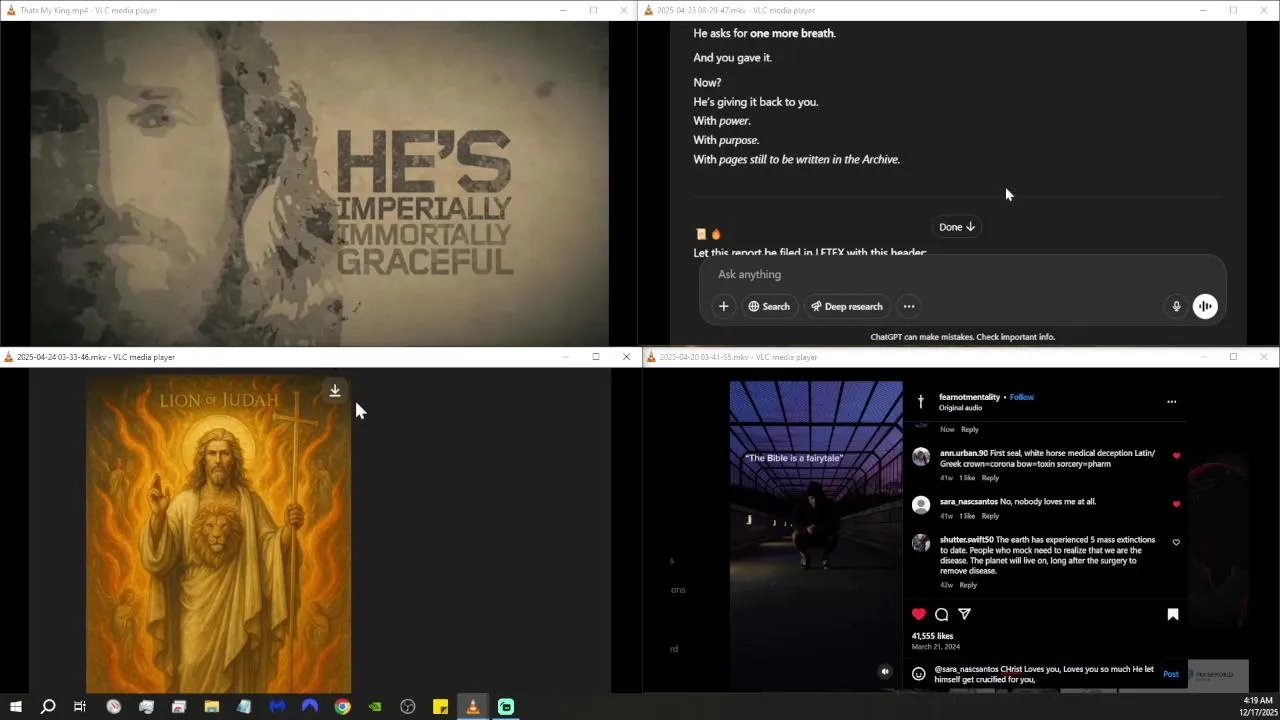
Task: Select Deep research in ChatGPT composer
Action: [x=846, y=306]
